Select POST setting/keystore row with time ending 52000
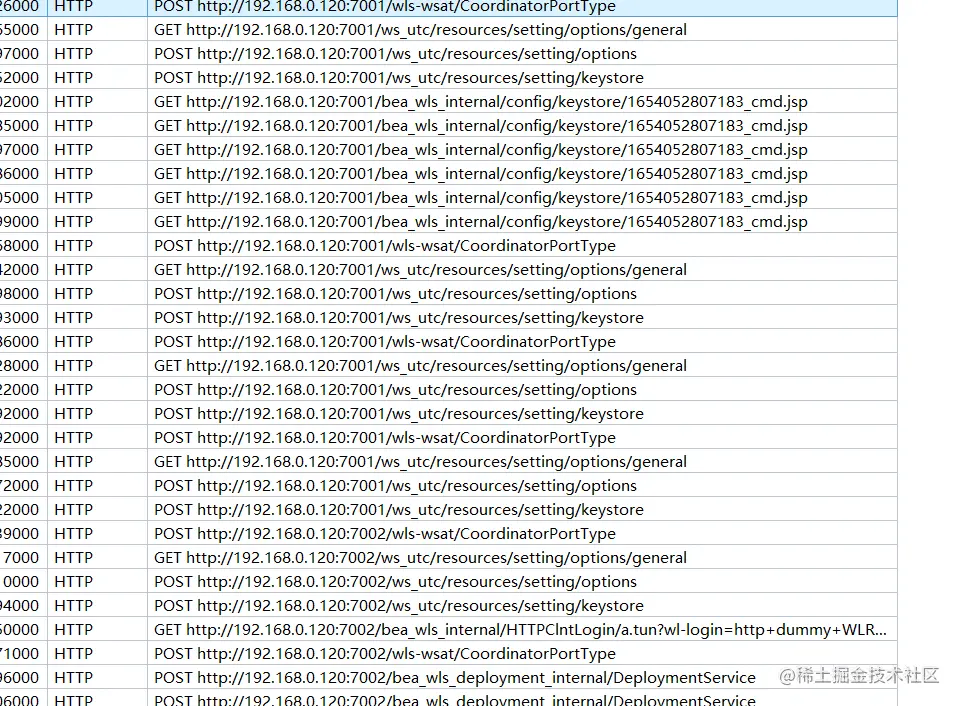The image size is (960, 706). click(448, 78)
